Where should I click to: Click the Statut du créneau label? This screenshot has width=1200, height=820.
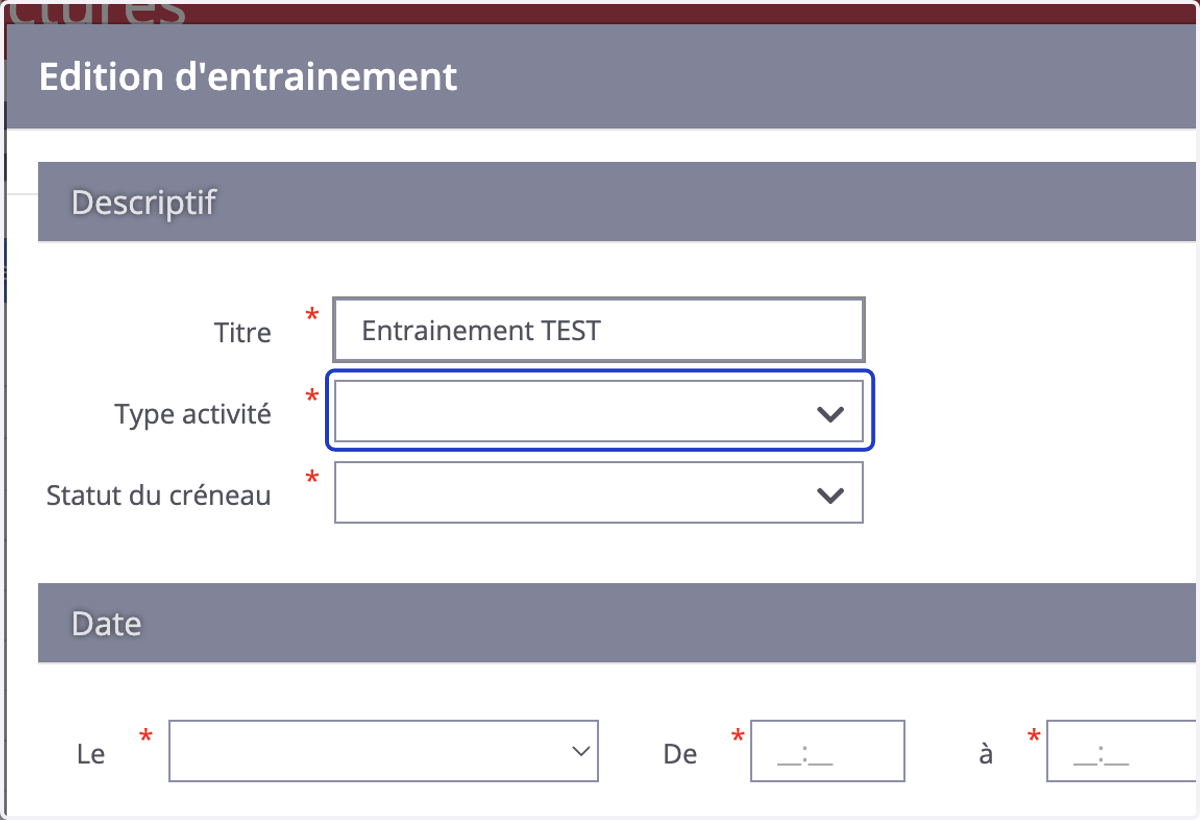[x=159, y=495]
